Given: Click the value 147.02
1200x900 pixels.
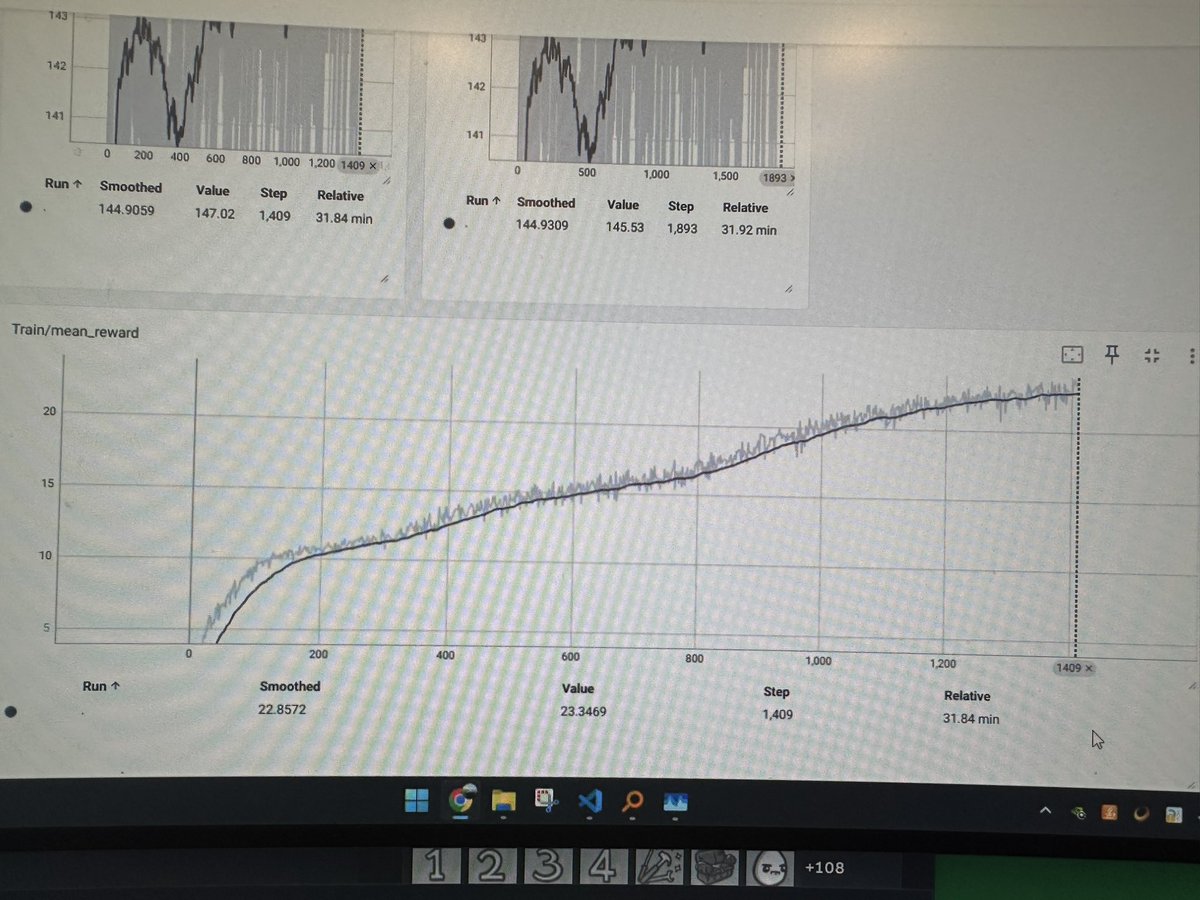Looking at the screenshot, I should [x=215, y=213].
